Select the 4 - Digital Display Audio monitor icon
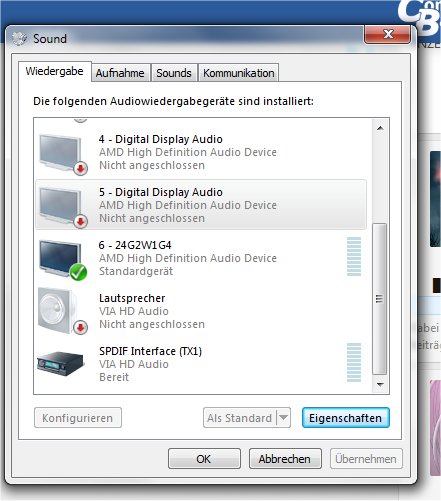This screenshot has height=501, width=441. (62, 154)
